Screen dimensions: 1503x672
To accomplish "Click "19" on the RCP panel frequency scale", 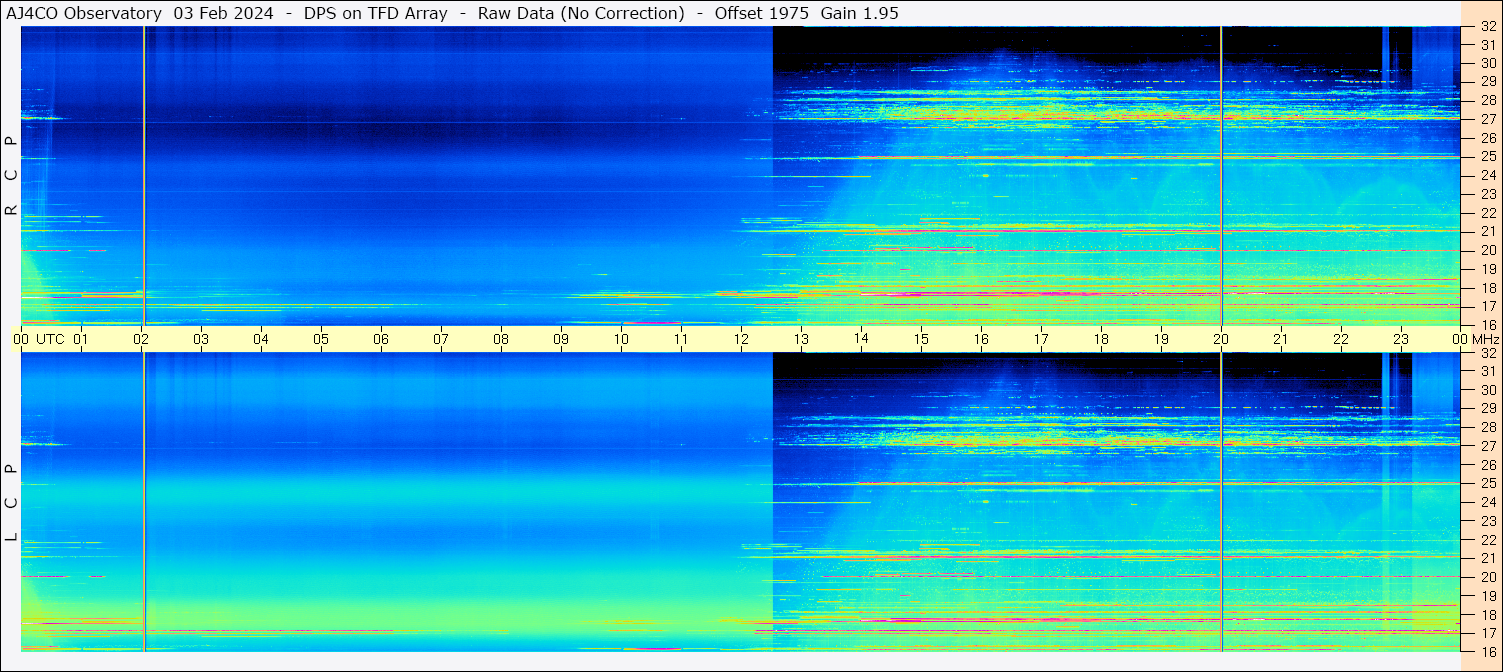I will (x=1487, y=269).
